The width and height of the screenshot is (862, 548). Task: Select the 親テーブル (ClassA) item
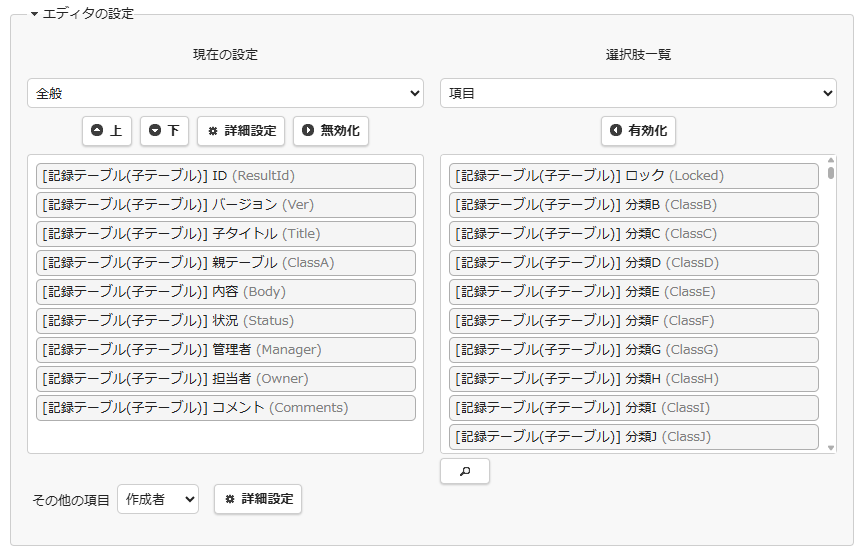click(x=226, y=263)
